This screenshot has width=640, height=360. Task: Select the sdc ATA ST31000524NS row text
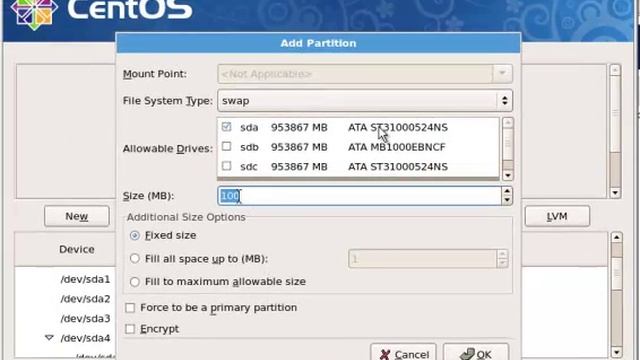[x=398, y=167]
